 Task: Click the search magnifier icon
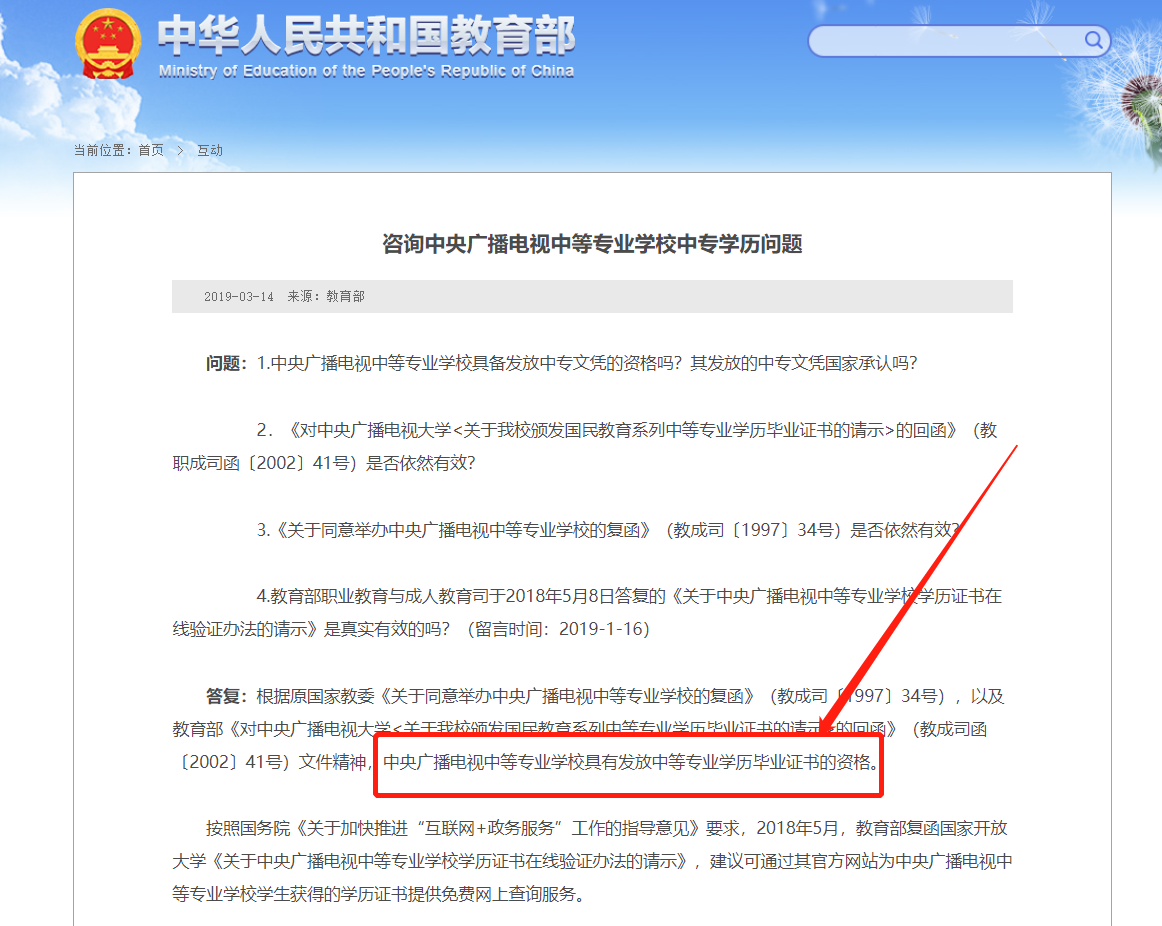(x=1093, y=40)
